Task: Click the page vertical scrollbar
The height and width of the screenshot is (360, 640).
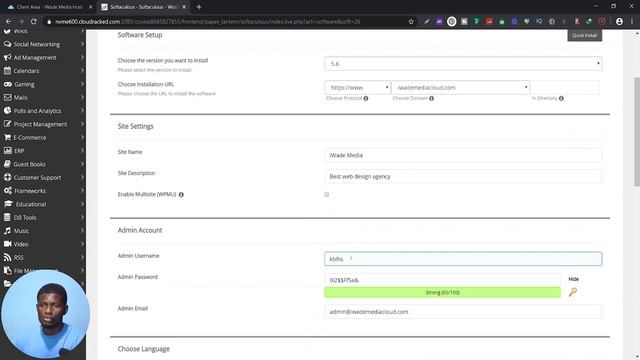Action: (637, 131)
